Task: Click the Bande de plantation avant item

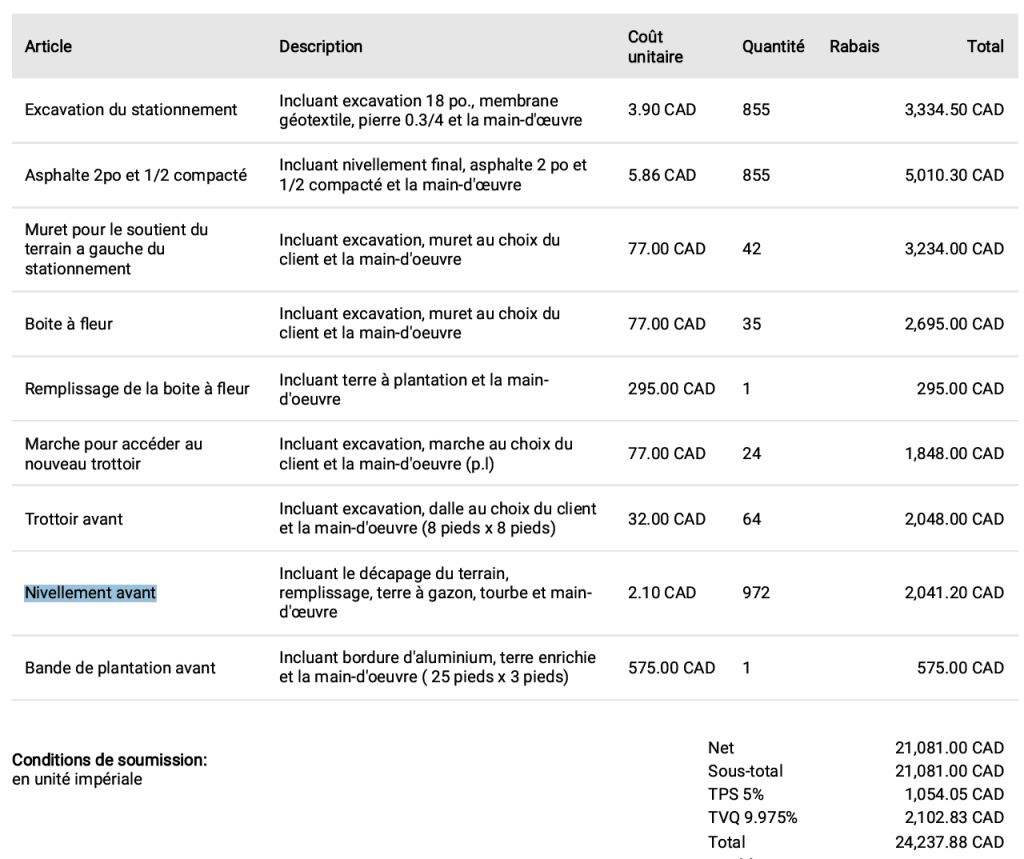Action: coord(120,667)
